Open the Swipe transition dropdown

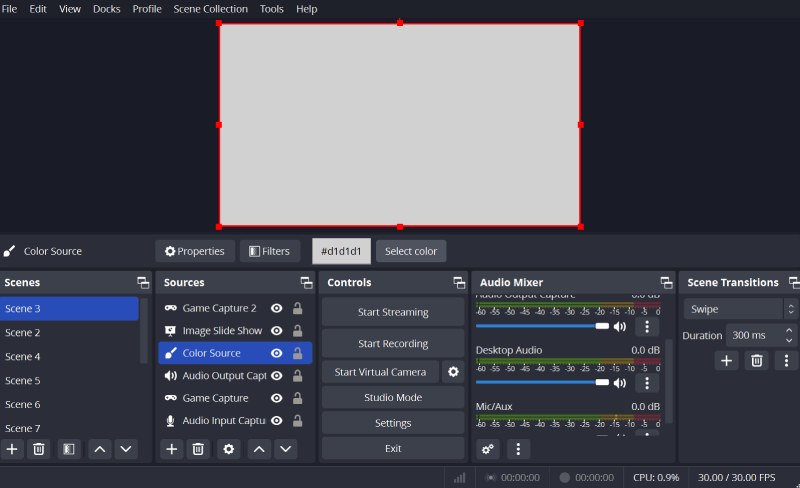pyautogui.click(x=740, y=309)
